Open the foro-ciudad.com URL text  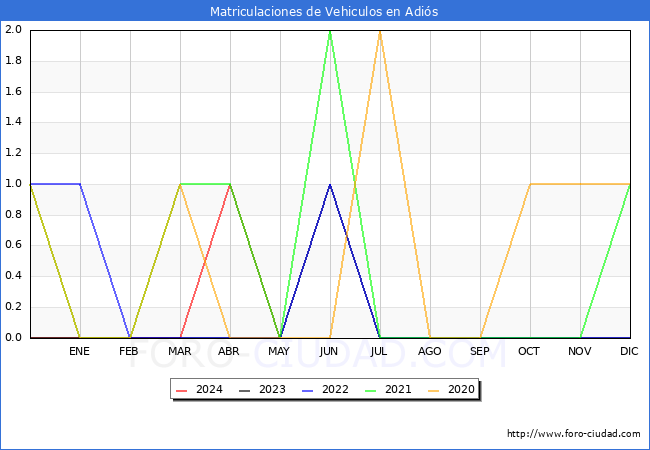pos(574,434)
